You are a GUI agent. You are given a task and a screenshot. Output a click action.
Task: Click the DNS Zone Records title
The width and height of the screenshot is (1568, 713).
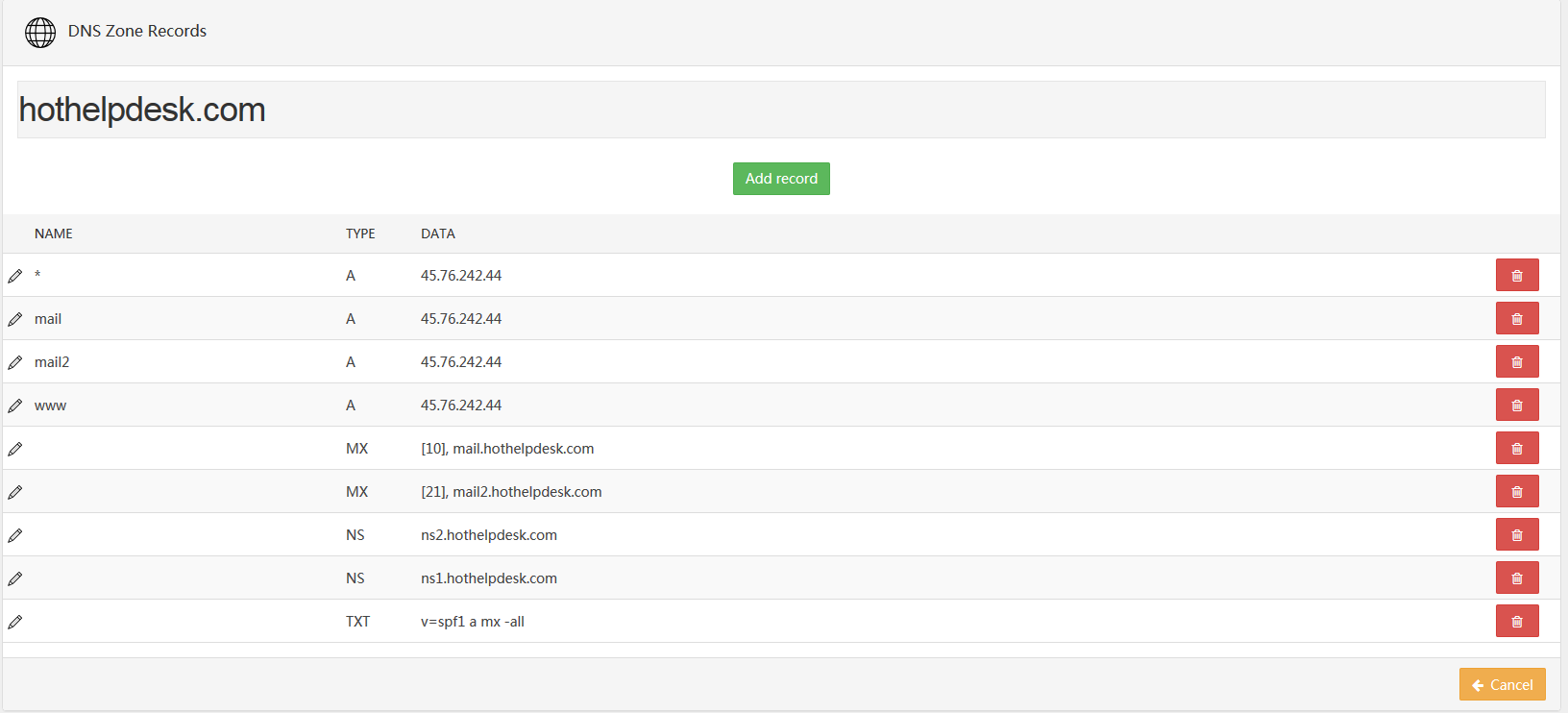(x=137, y=31)
